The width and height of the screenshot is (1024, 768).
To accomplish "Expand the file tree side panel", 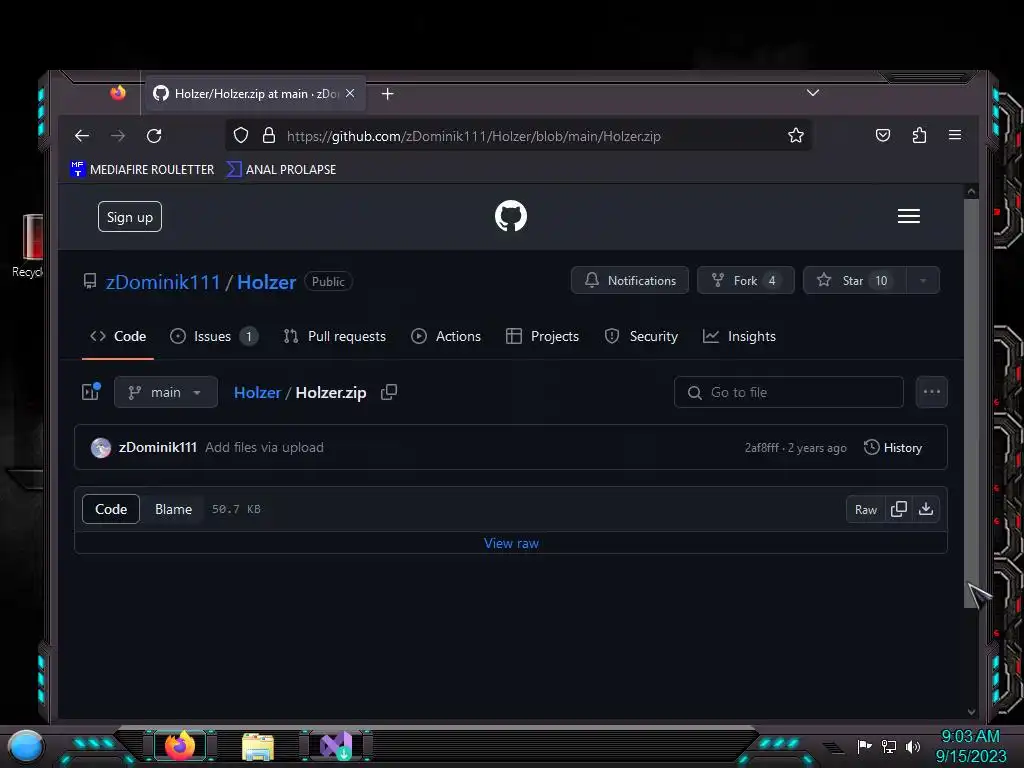I will [91, 392].
